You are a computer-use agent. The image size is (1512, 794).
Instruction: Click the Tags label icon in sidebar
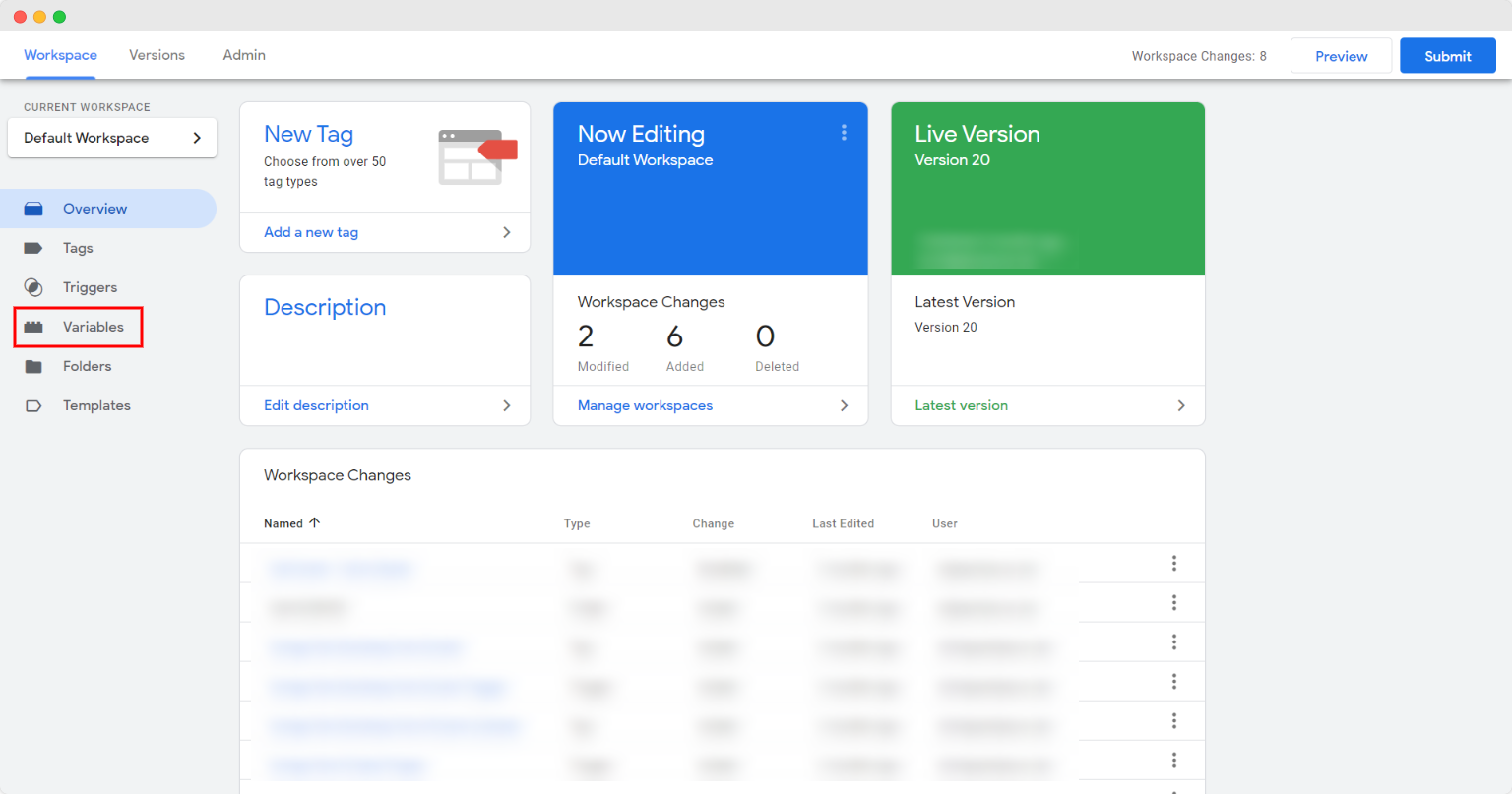click(33, 248)
